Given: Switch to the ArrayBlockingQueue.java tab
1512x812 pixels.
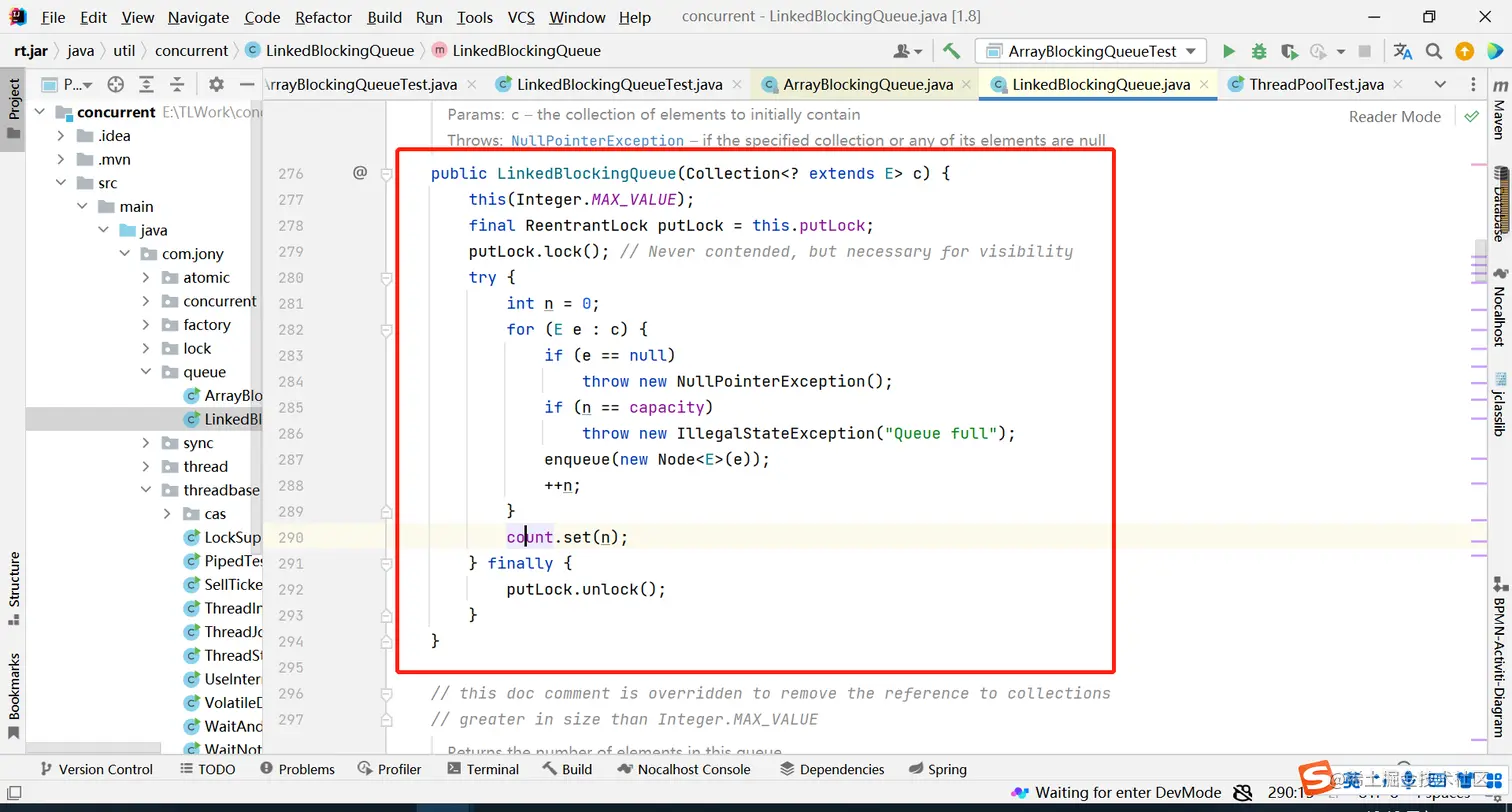Looking at the screenshot, I should (x=867, y=85).
